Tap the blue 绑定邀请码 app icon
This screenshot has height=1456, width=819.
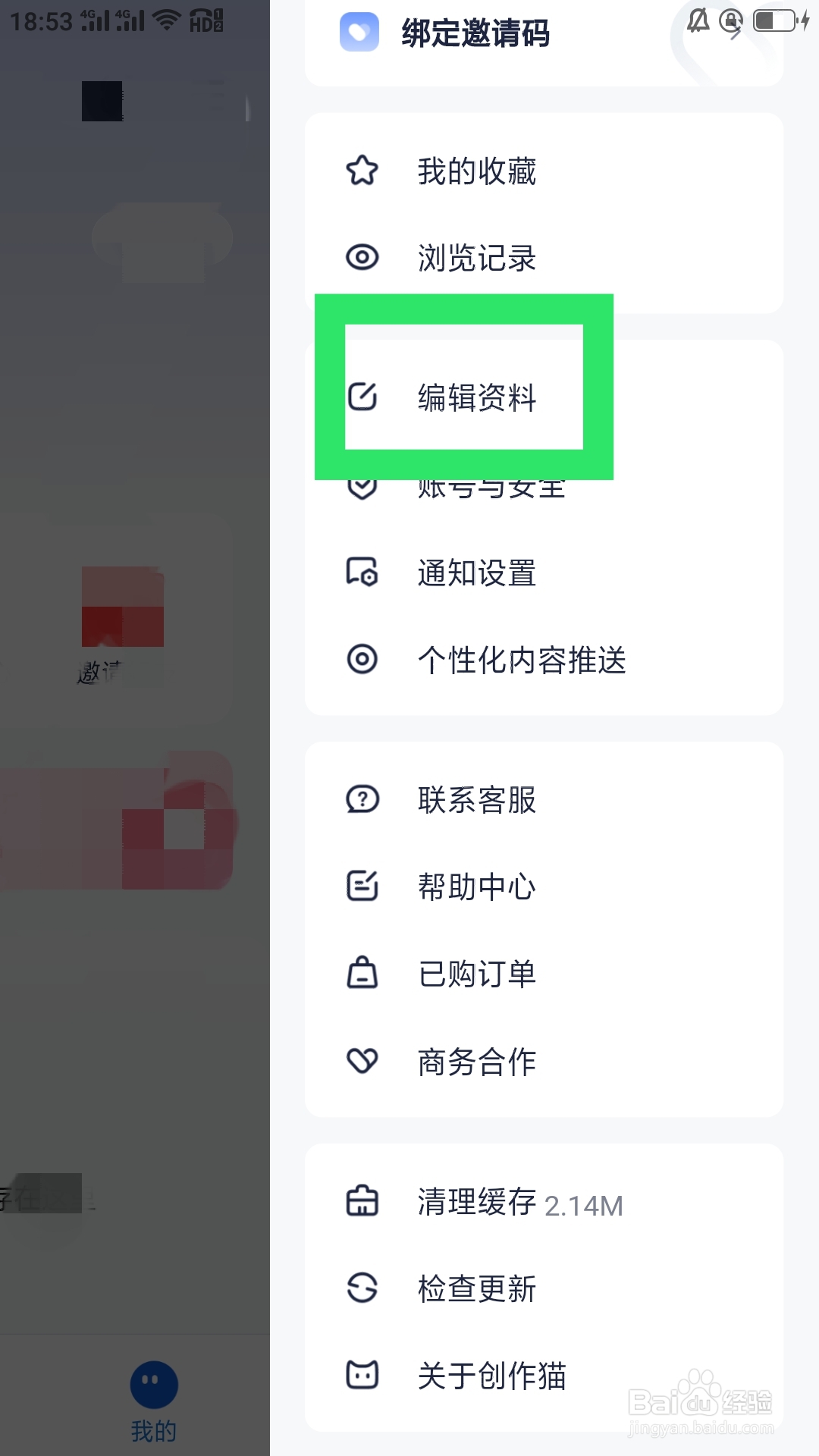coord(359,32)
